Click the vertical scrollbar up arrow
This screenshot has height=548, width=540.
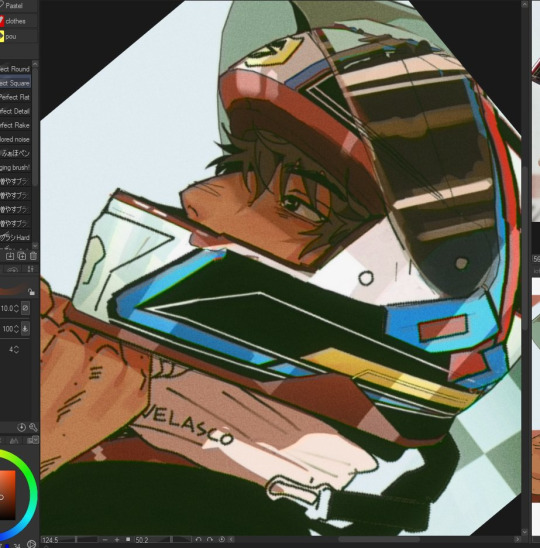click(x=525, y=4)
